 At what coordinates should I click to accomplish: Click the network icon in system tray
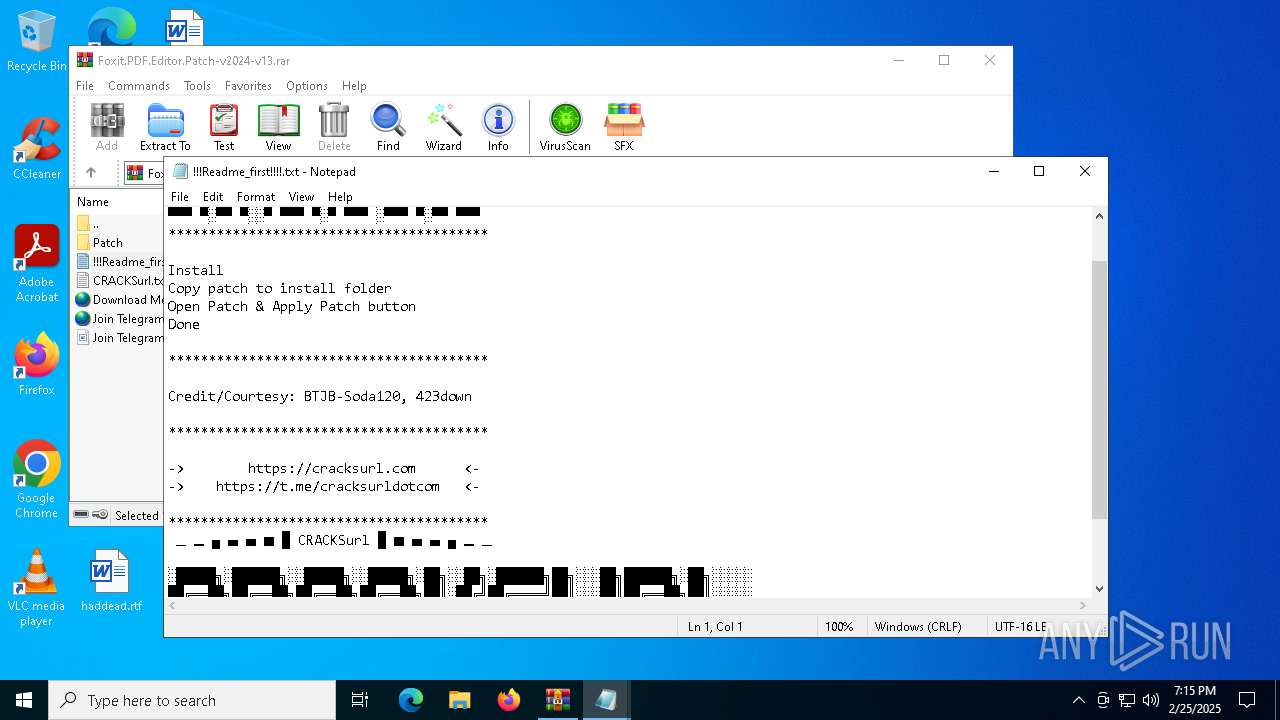(x=1127, y=700)
